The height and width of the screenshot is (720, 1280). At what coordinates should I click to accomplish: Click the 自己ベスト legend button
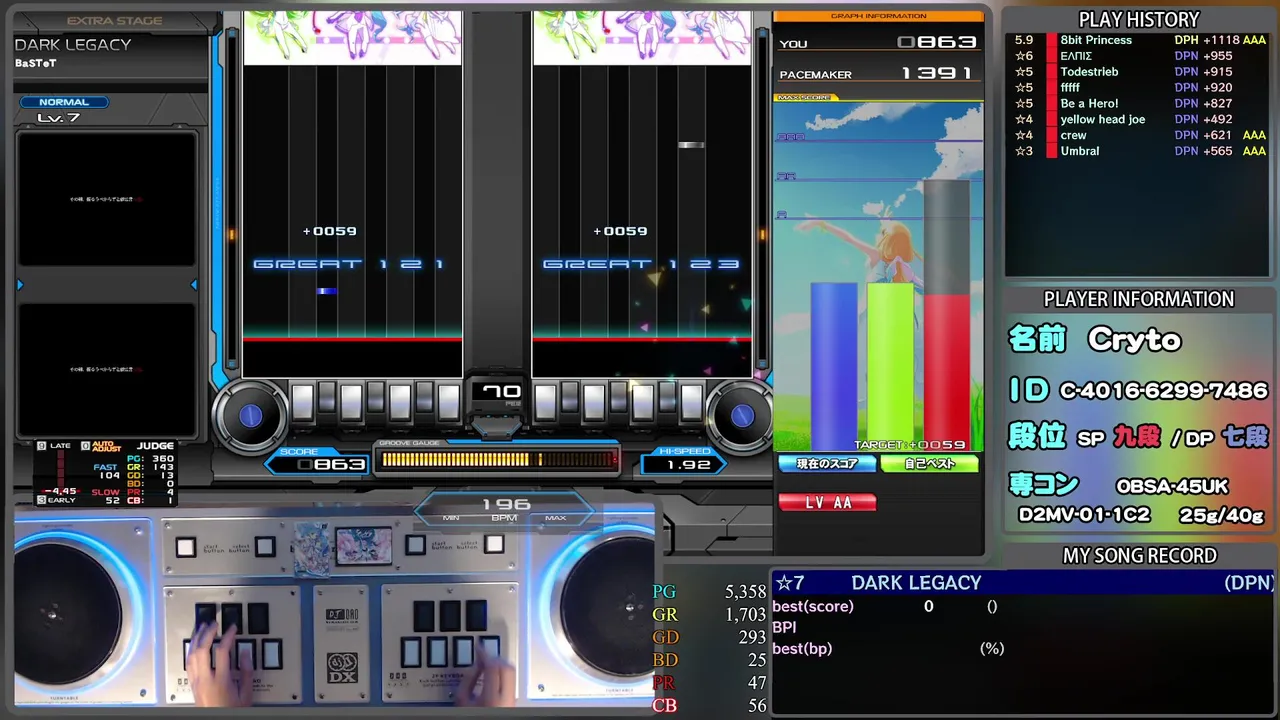[930, 464]
